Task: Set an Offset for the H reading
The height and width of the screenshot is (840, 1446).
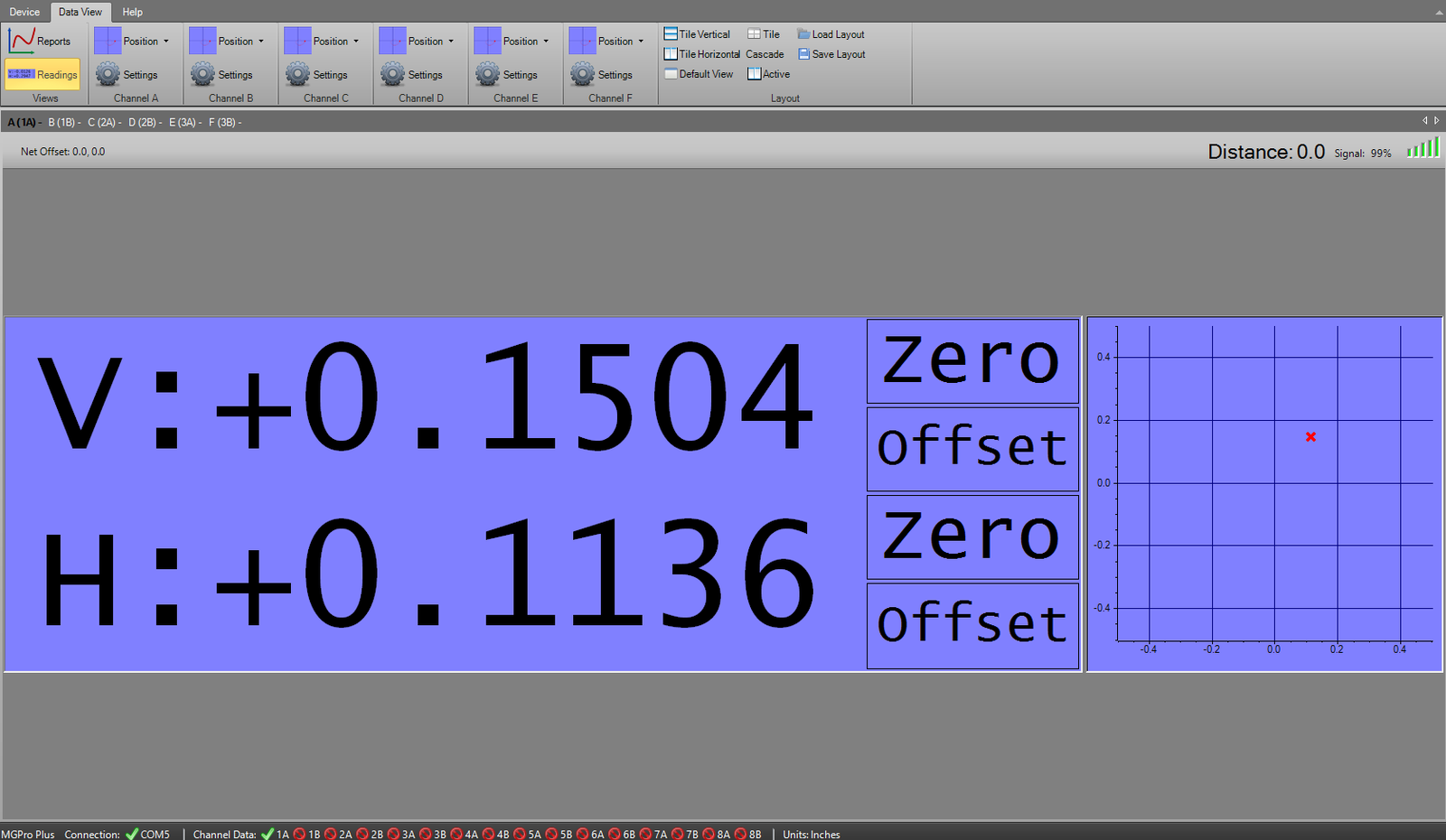Action: pyautogui.click(x=972, y=625)
